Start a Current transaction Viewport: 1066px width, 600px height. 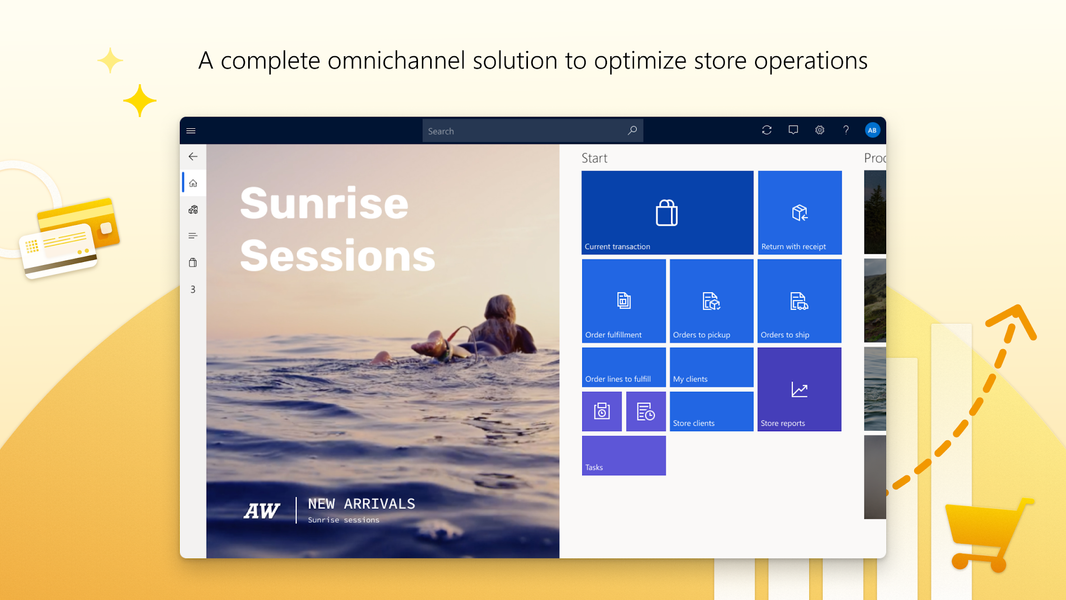[x=667, y=212]
